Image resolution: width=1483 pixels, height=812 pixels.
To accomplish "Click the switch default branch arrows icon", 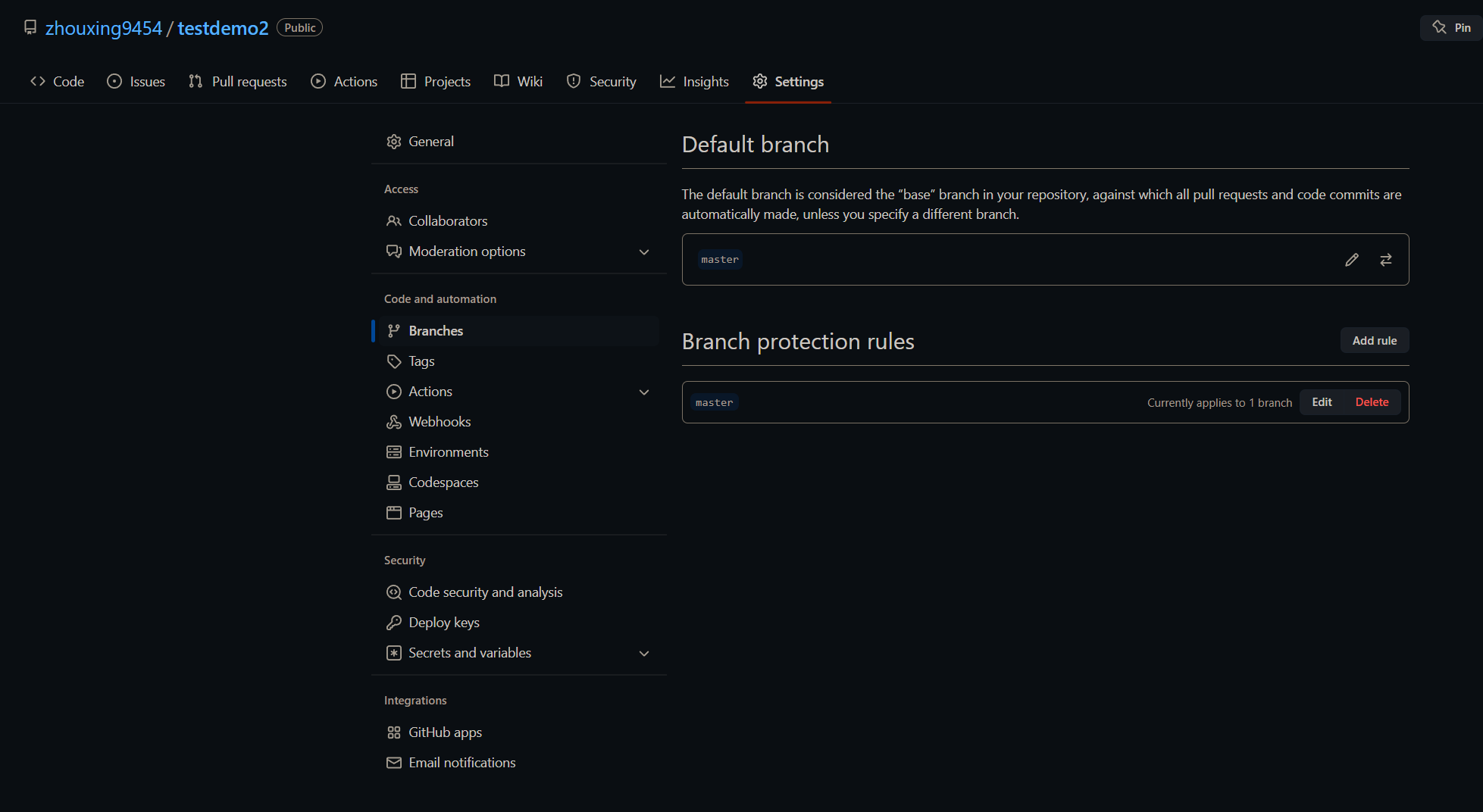I will pos(1386,260).
